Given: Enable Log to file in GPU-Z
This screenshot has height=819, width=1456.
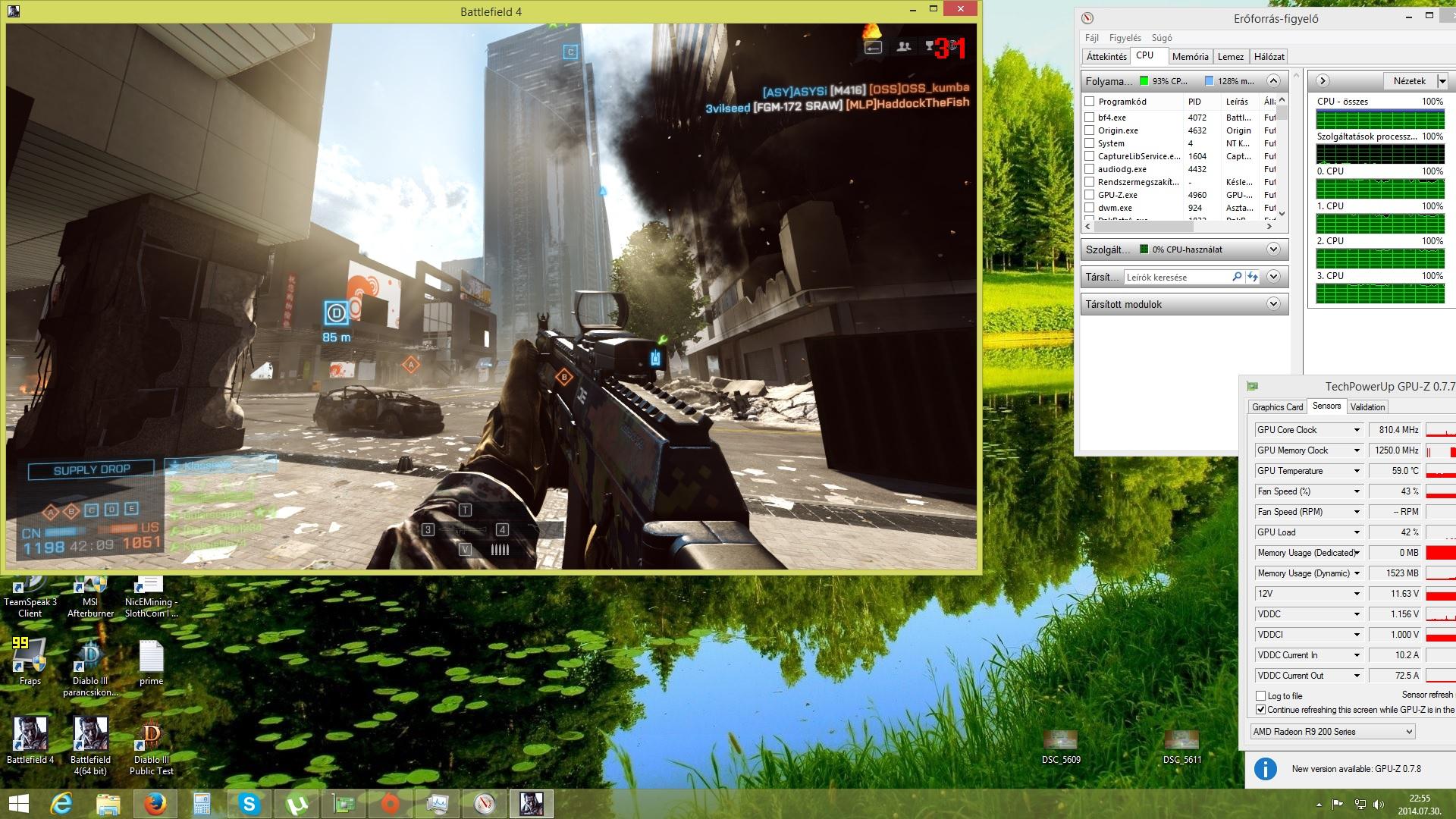Looking at the screenshot, I should (1260, 695).
